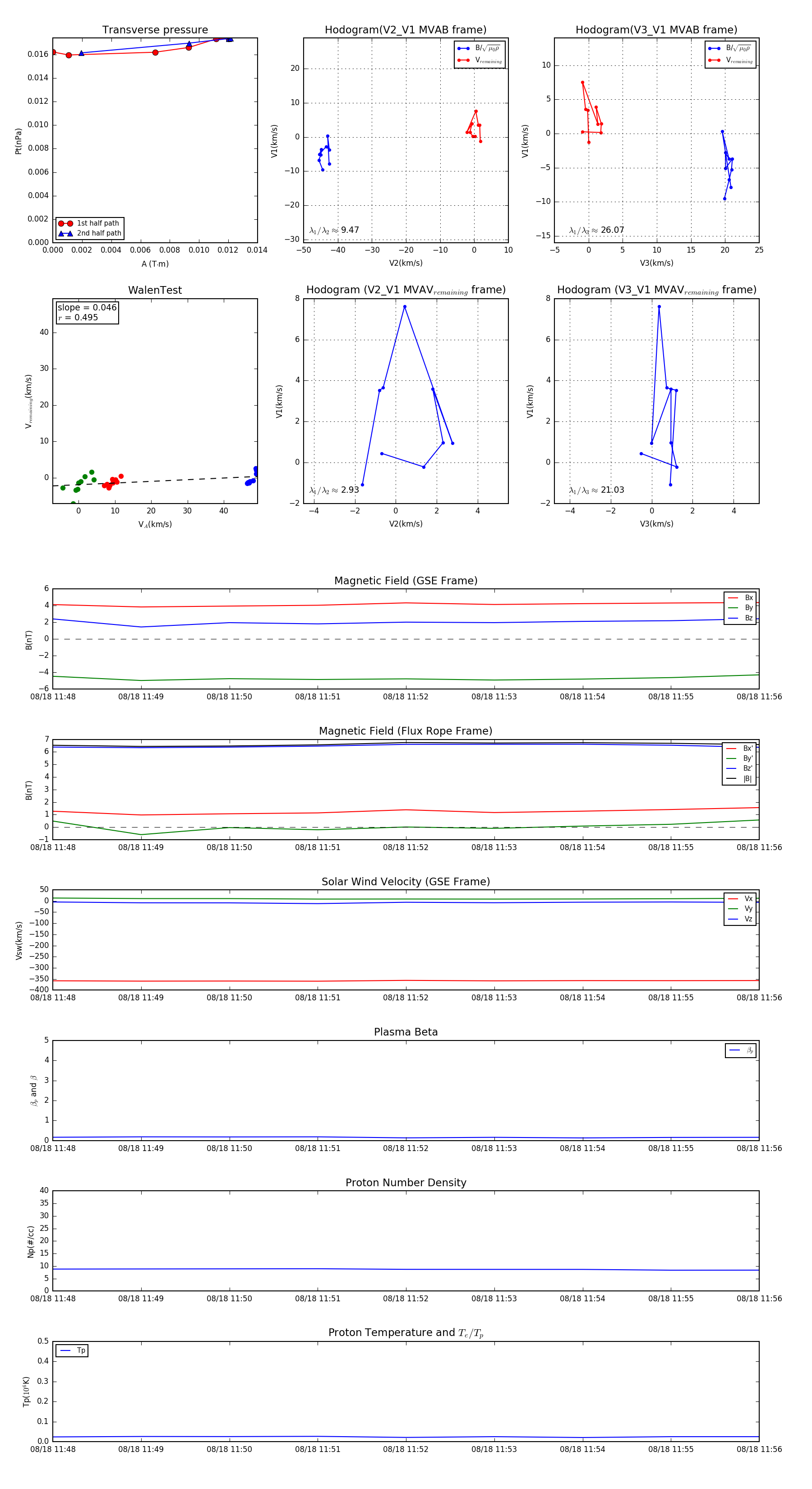The height and width of the screenshot is (1489, 812).
Task: Click 'r = 0.495' in the WalenTest box
Action: coord(78,317)
